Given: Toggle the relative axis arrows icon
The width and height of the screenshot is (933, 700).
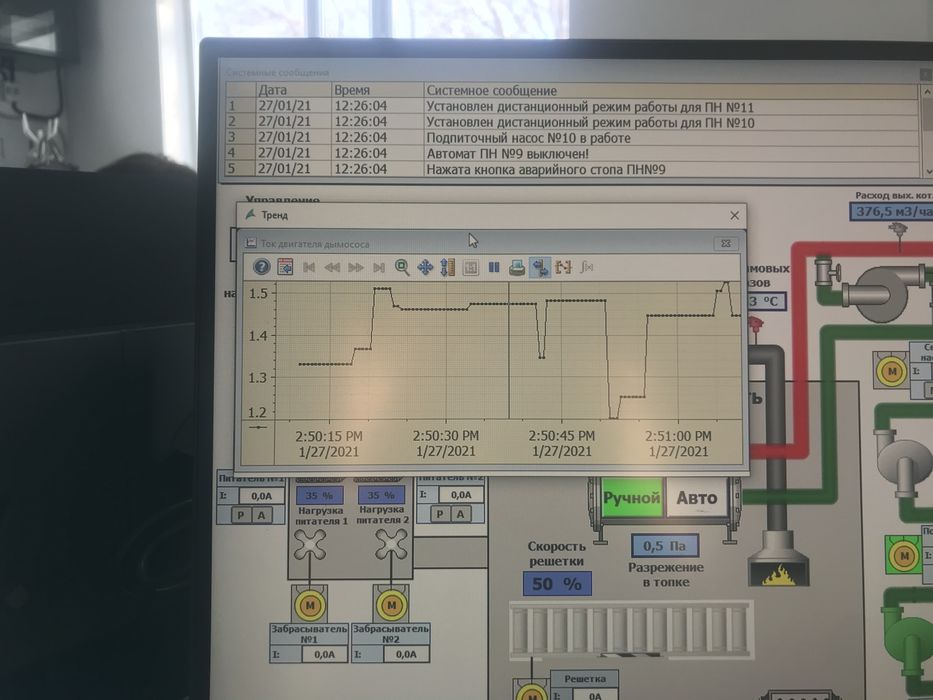Looking at the screenshot, I should 540,267.
